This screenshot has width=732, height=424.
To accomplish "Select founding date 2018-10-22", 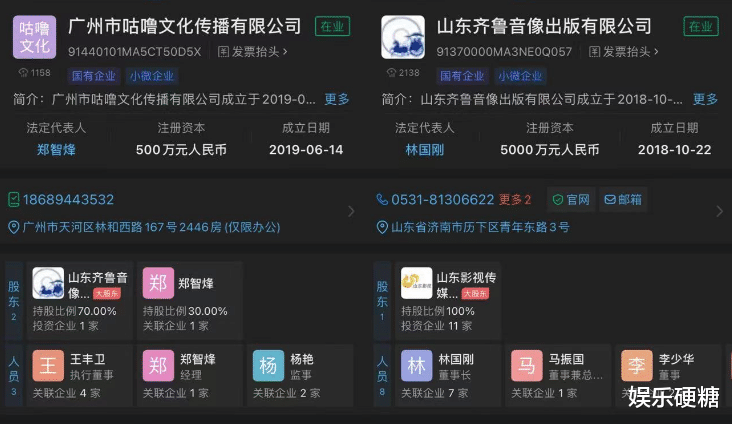I will (x=675, y=150).
